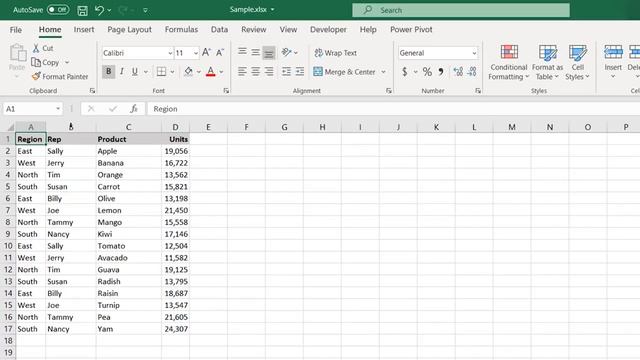Click the Align Left icon

242,71
